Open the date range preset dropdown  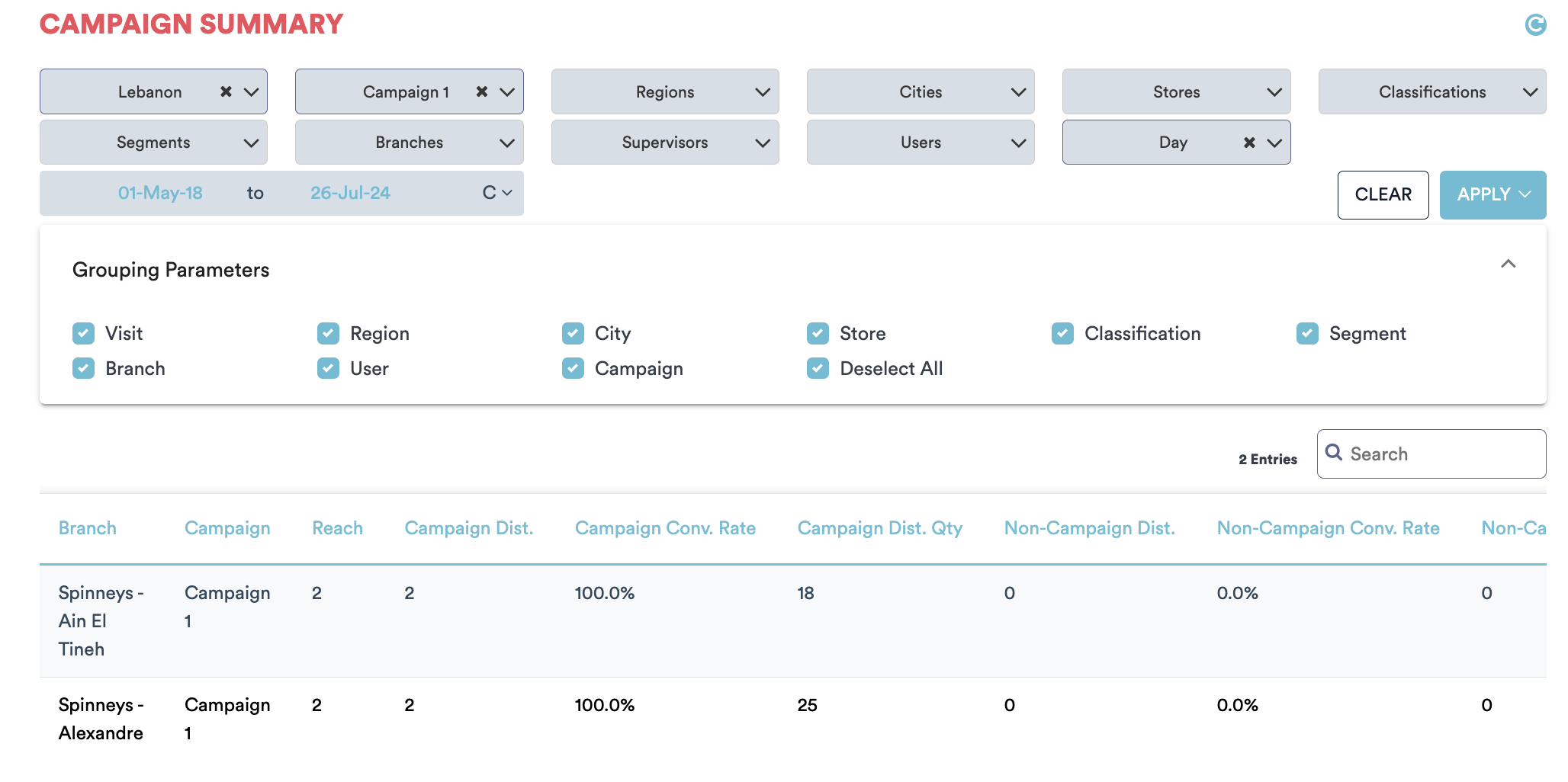click(x=496, y=193)
